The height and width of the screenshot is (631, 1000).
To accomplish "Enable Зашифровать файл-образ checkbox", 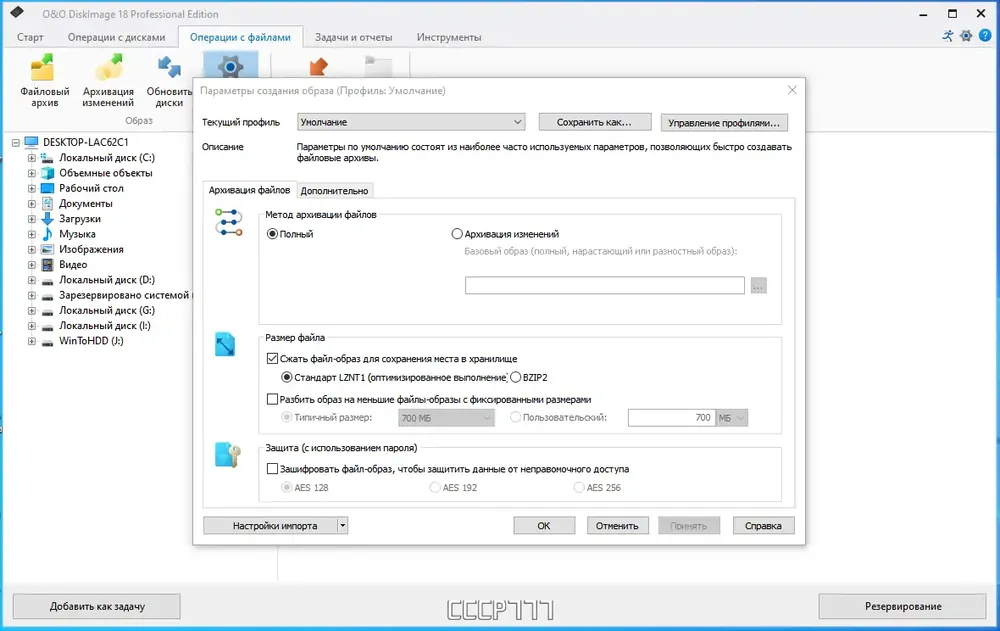I will pos(272,469).
